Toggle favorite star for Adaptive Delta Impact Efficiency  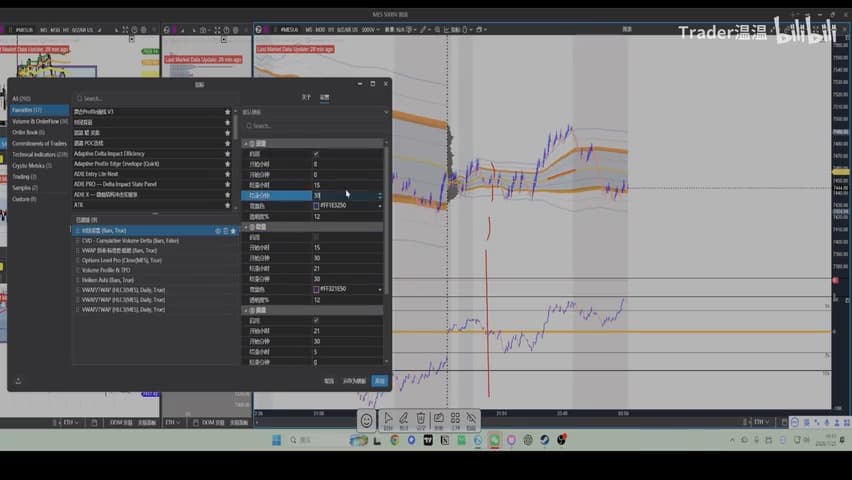point(228,154)
